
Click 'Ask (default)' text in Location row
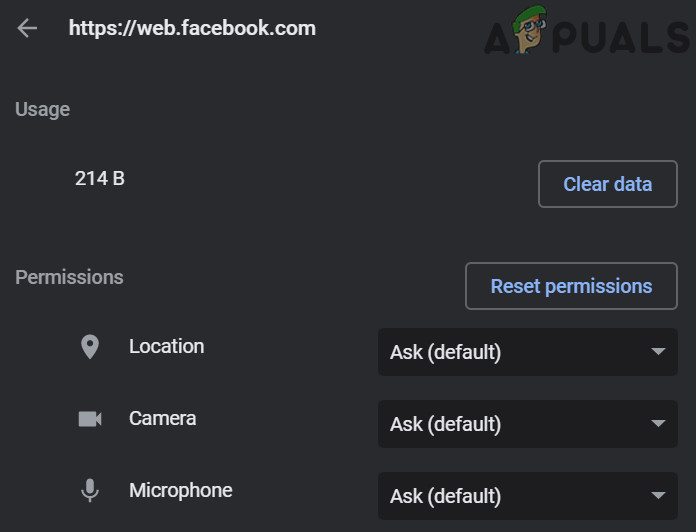[x=445, y=352]
